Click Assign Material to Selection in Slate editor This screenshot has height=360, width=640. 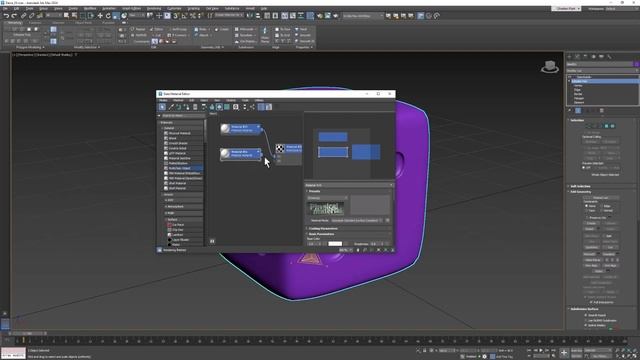pyautogui.click(x=187, y=107)
